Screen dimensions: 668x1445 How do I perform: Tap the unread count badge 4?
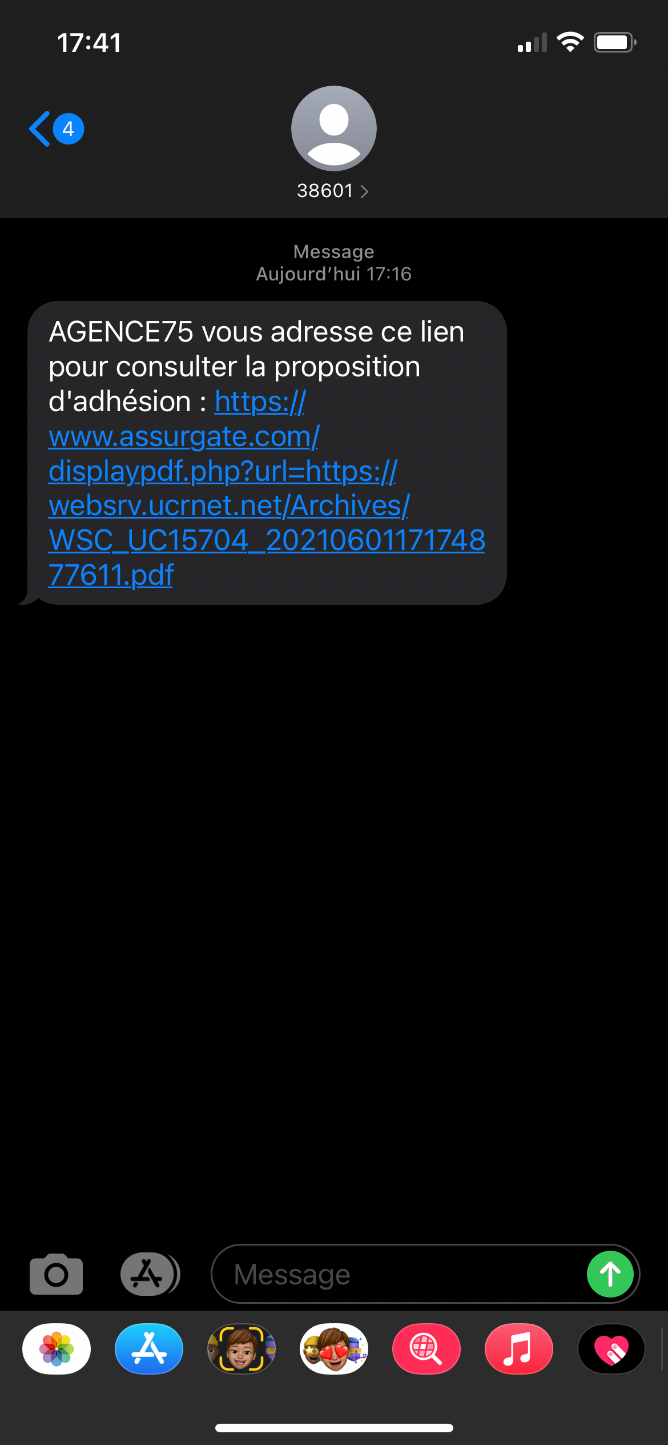[x=68, y=129]
